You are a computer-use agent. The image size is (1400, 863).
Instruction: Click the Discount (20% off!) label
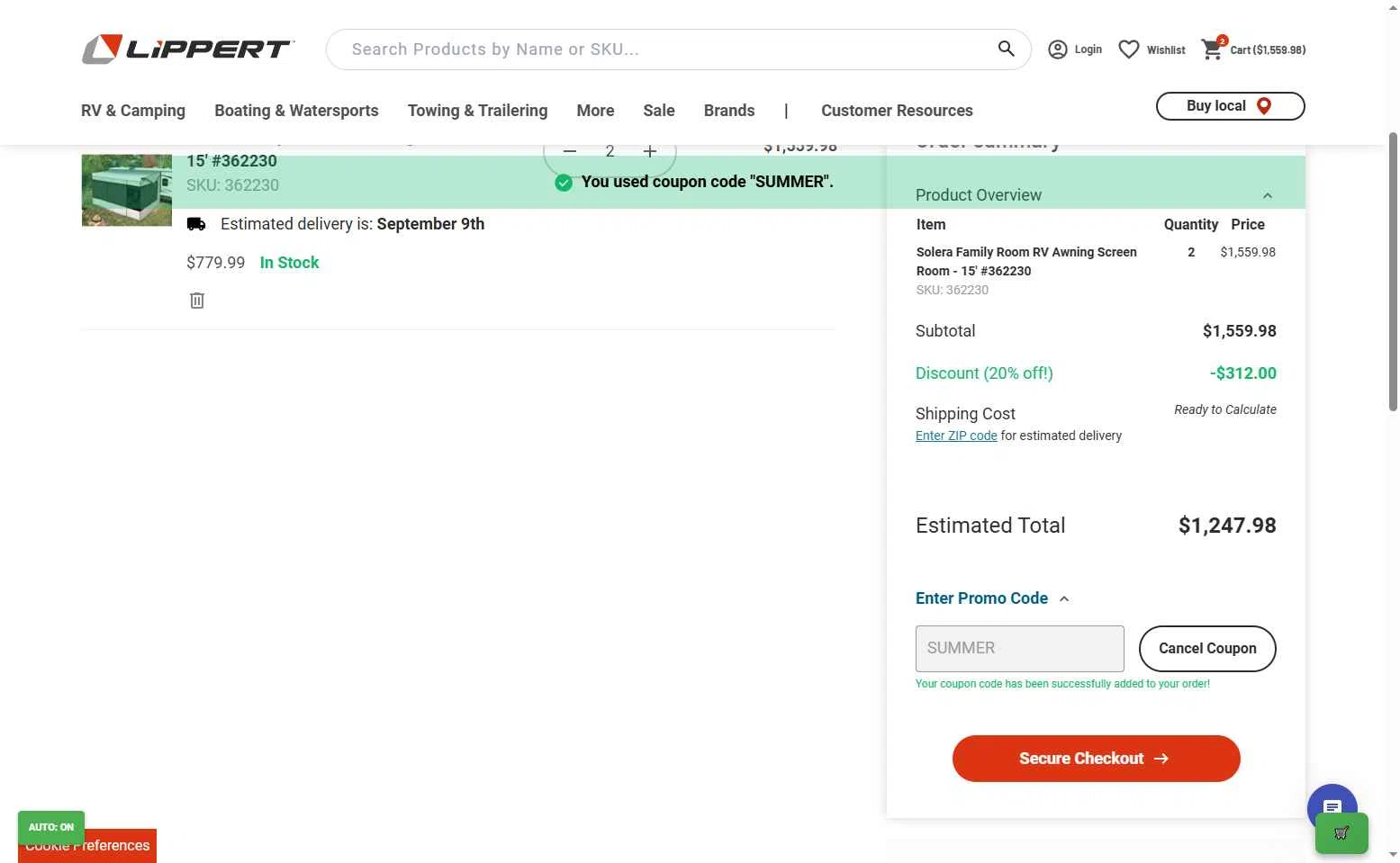coord(984,373)
